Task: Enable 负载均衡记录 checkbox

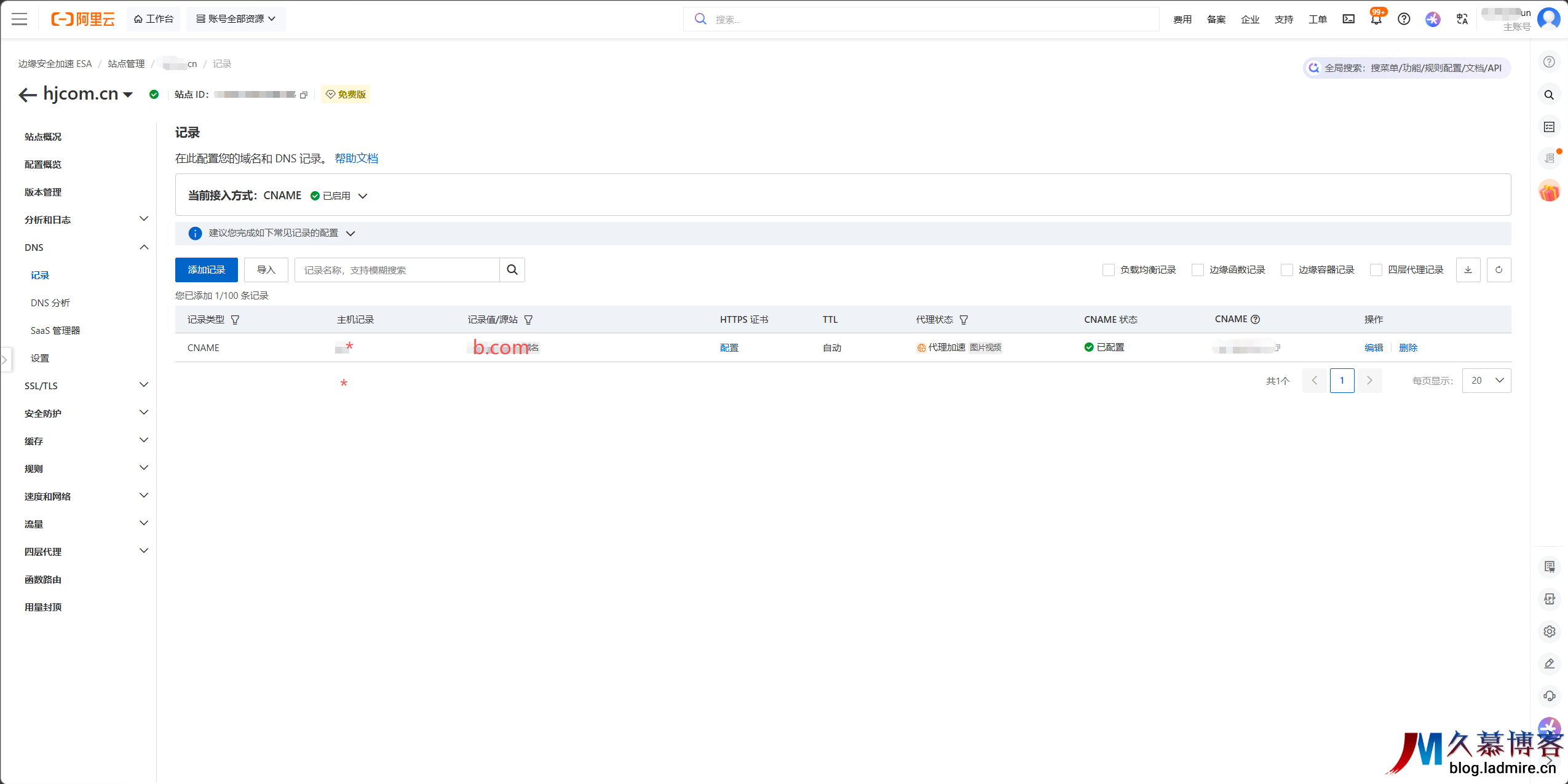Action: pyautogui.click(x=1109, y=270)
